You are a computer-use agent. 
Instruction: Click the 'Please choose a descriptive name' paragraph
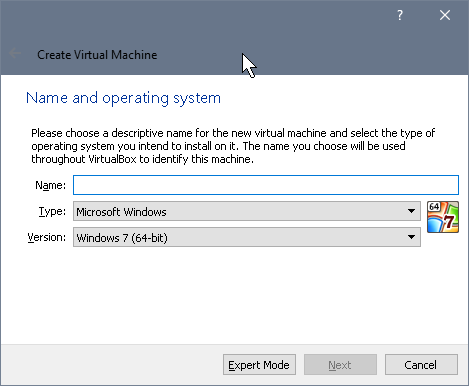(233, 146)
